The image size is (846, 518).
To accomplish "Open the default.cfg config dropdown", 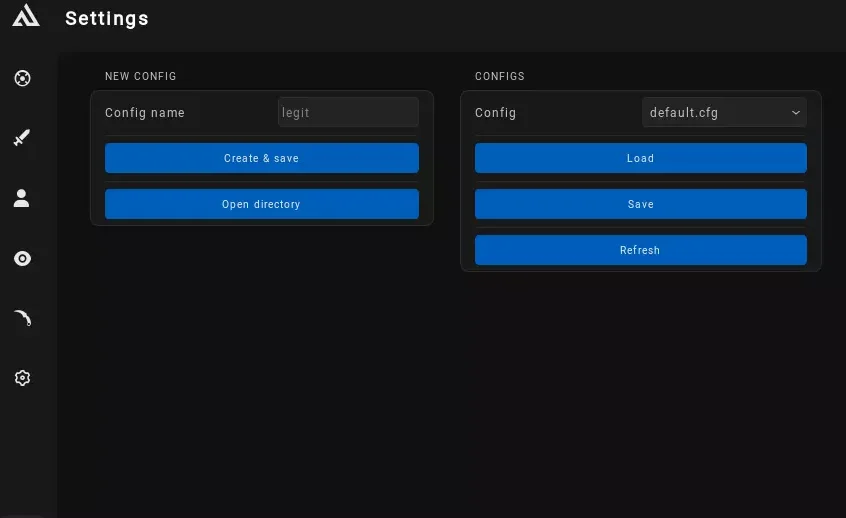I will click(x=715, y=112).
